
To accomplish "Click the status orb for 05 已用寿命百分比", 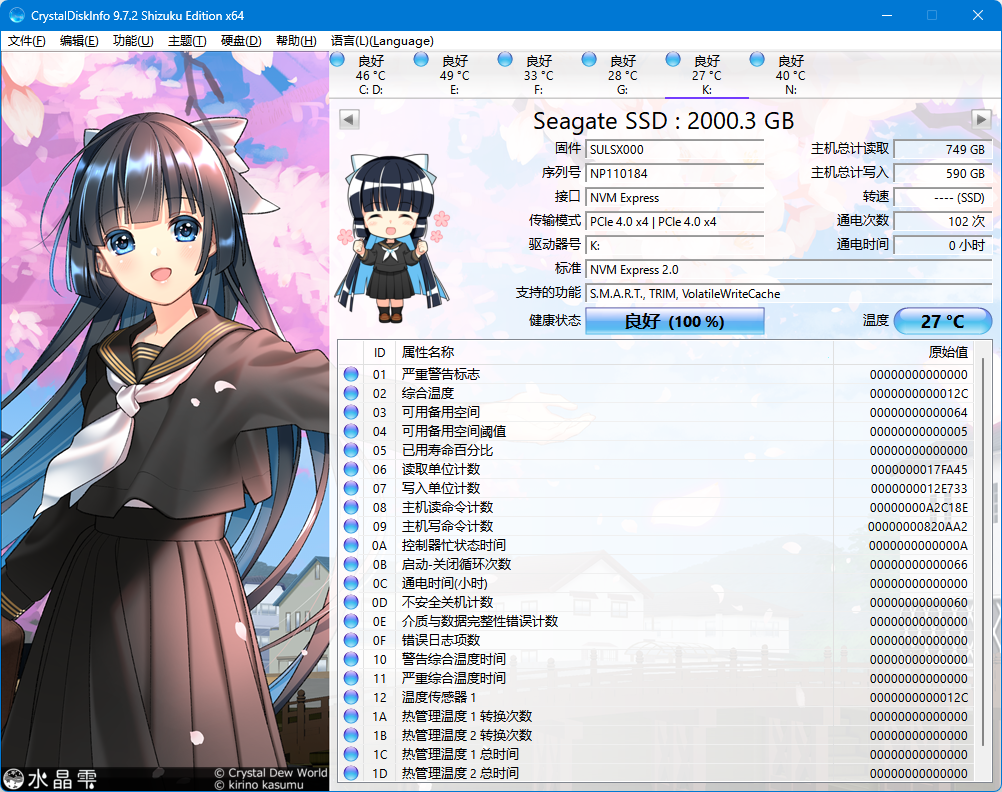I will pos(351,450).
